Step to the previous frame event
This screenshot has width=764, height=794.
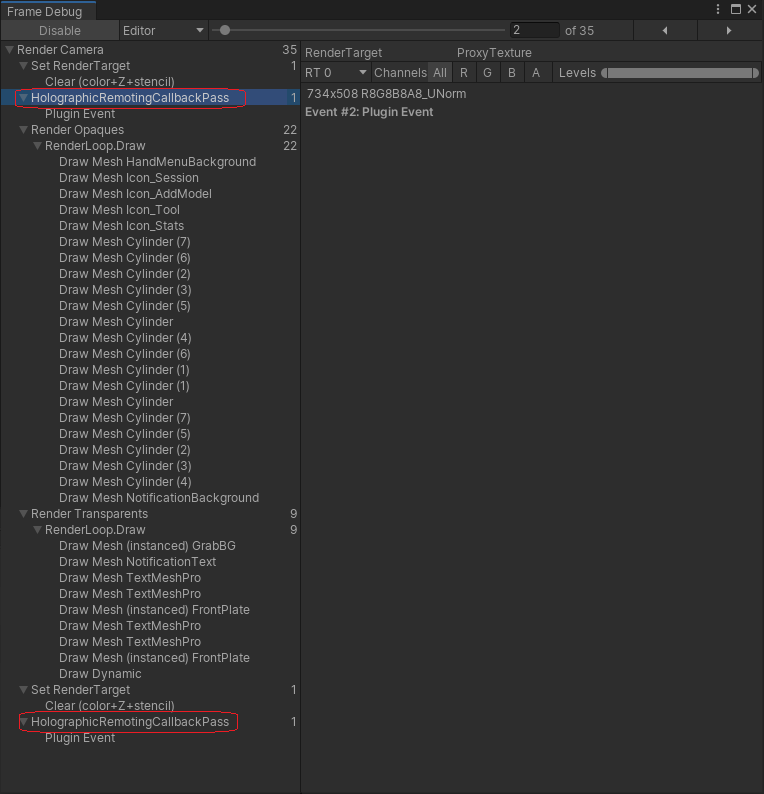click(x=665, y=30)
